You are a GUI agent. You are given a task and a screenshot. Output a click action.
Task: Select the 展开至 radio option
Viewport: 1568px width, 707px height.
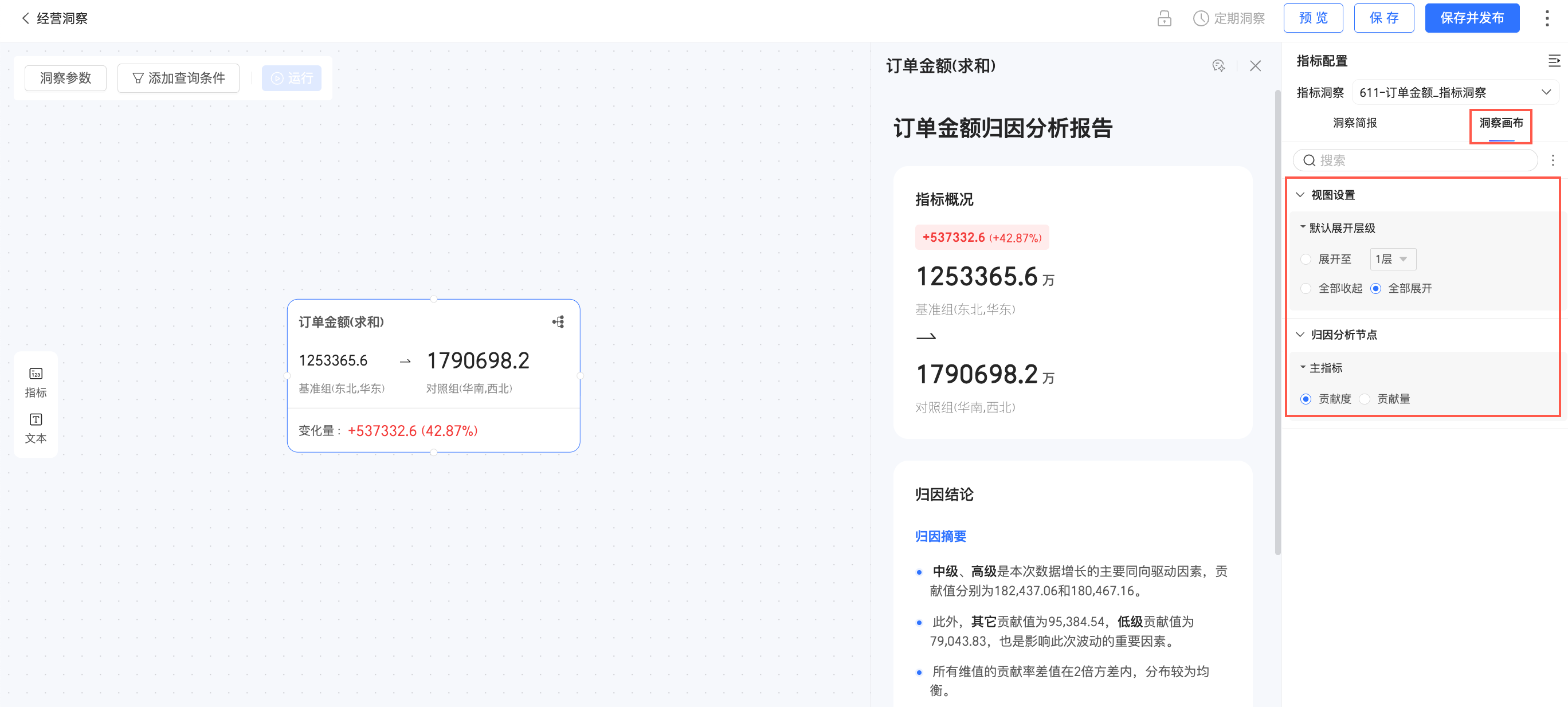pyautogui.click(x=1306, y=259)
